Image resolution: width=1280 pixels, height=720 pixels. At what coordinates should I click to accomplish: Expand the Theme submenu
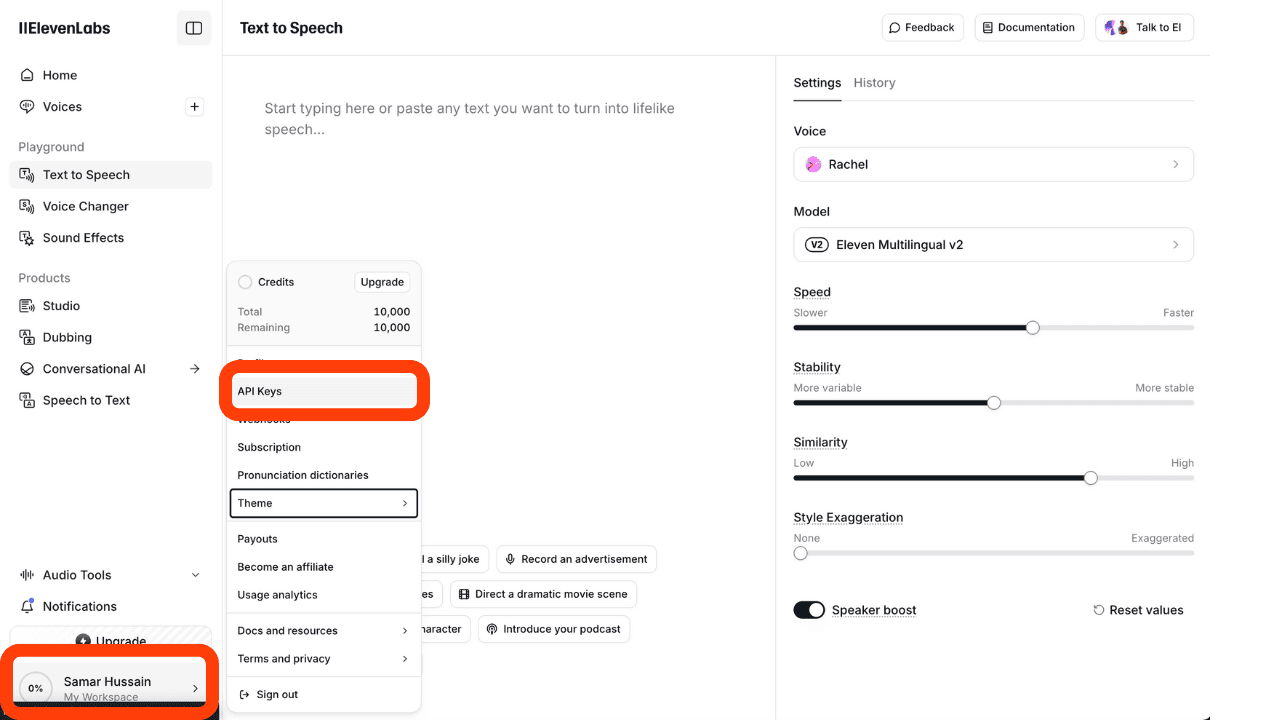click(323, 503)
